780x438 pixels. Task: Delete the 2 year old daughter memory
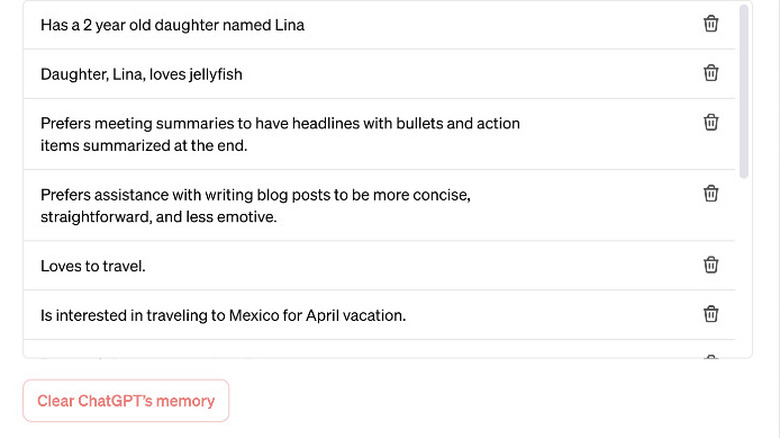[x=711, y=24]
